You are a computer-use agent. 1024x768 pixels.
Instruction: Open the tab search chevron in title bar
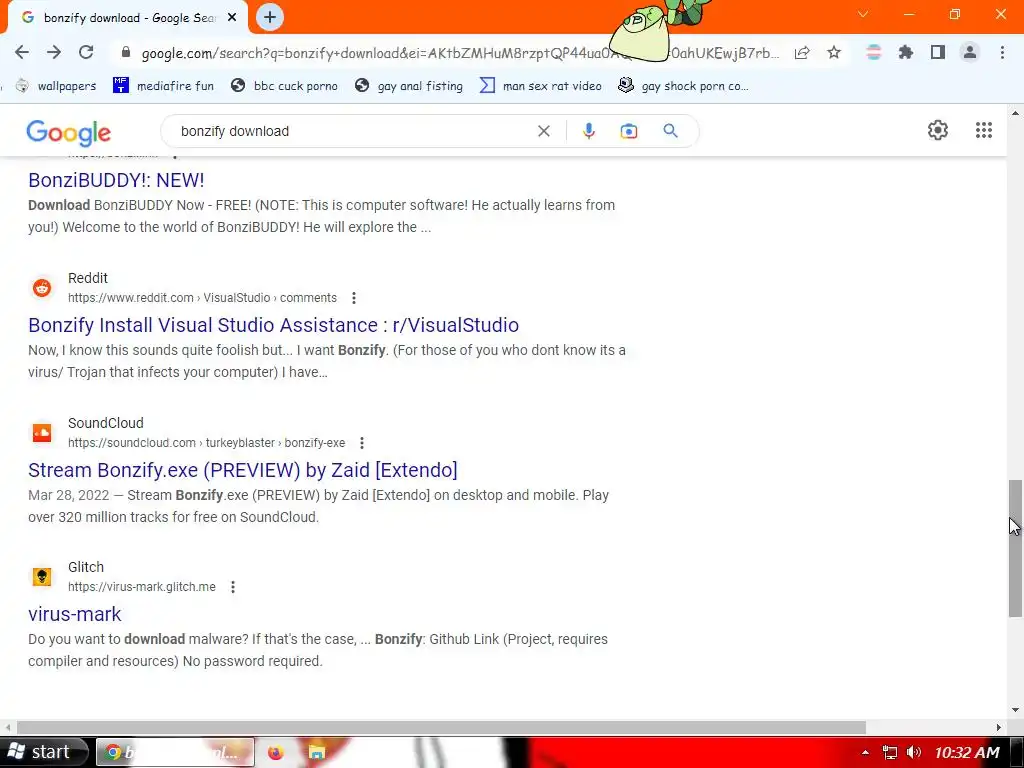(x=863, y=14)
